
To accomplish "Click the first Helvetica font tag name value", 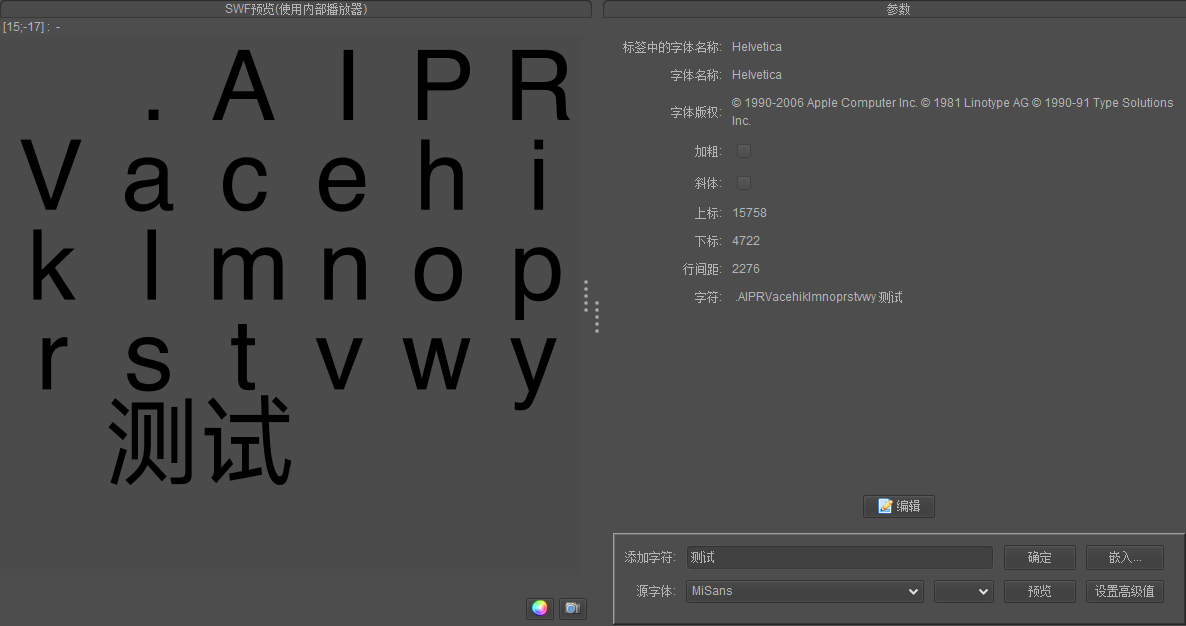I will point(756,47).
